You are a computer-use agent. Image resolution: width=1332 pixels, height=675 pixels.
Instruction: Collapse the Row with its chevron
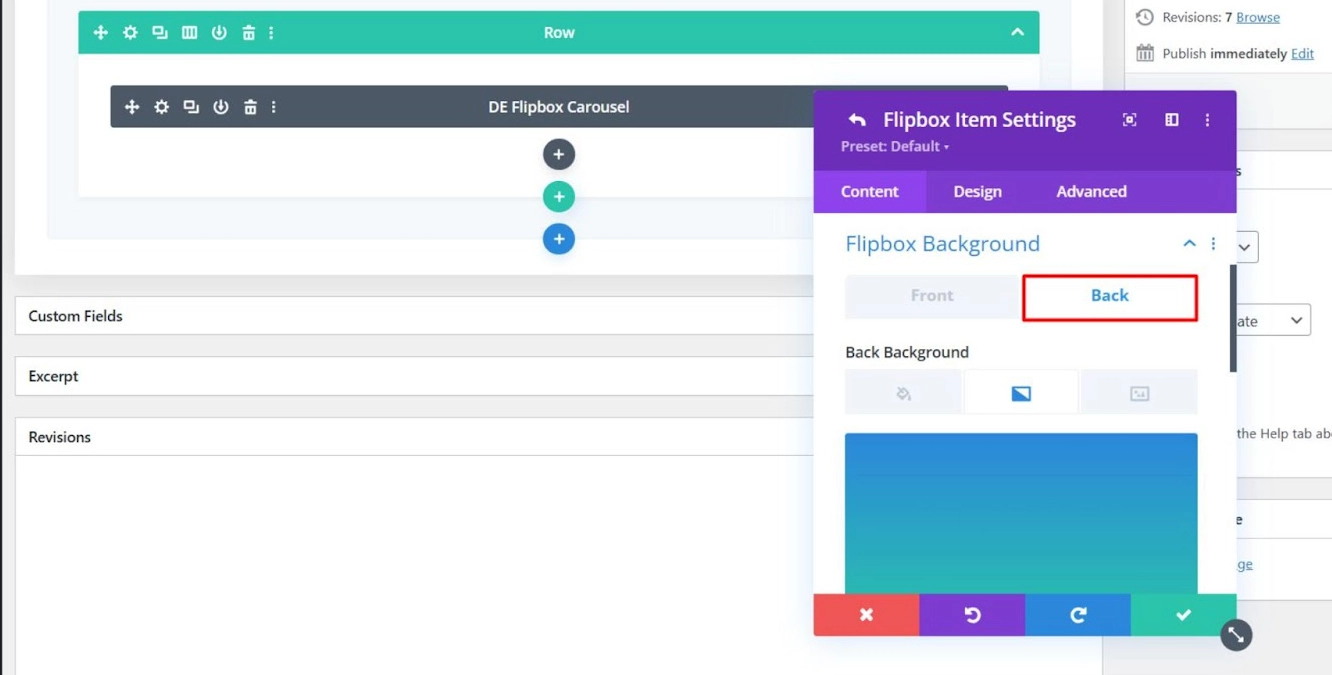tap(1017, 32)
